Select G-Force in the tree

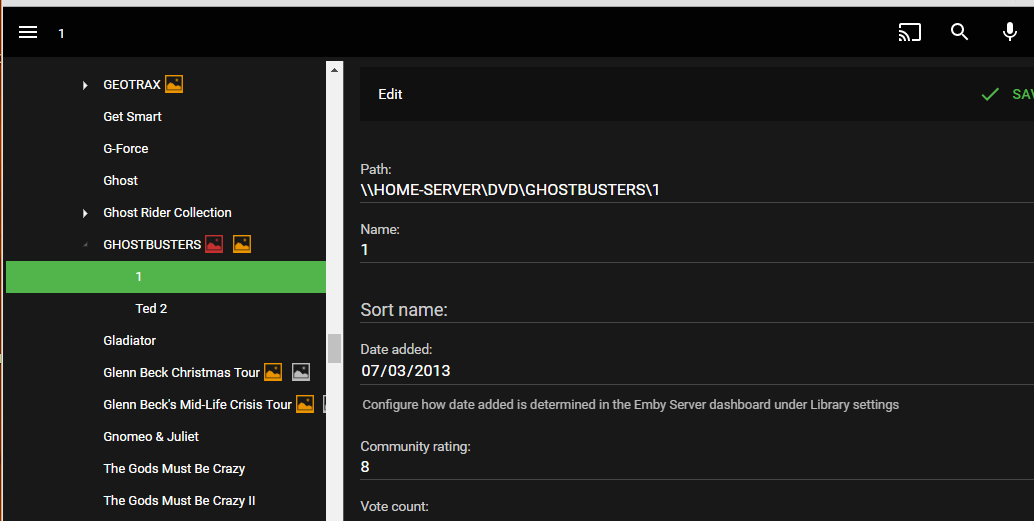(x=126, y=148)
